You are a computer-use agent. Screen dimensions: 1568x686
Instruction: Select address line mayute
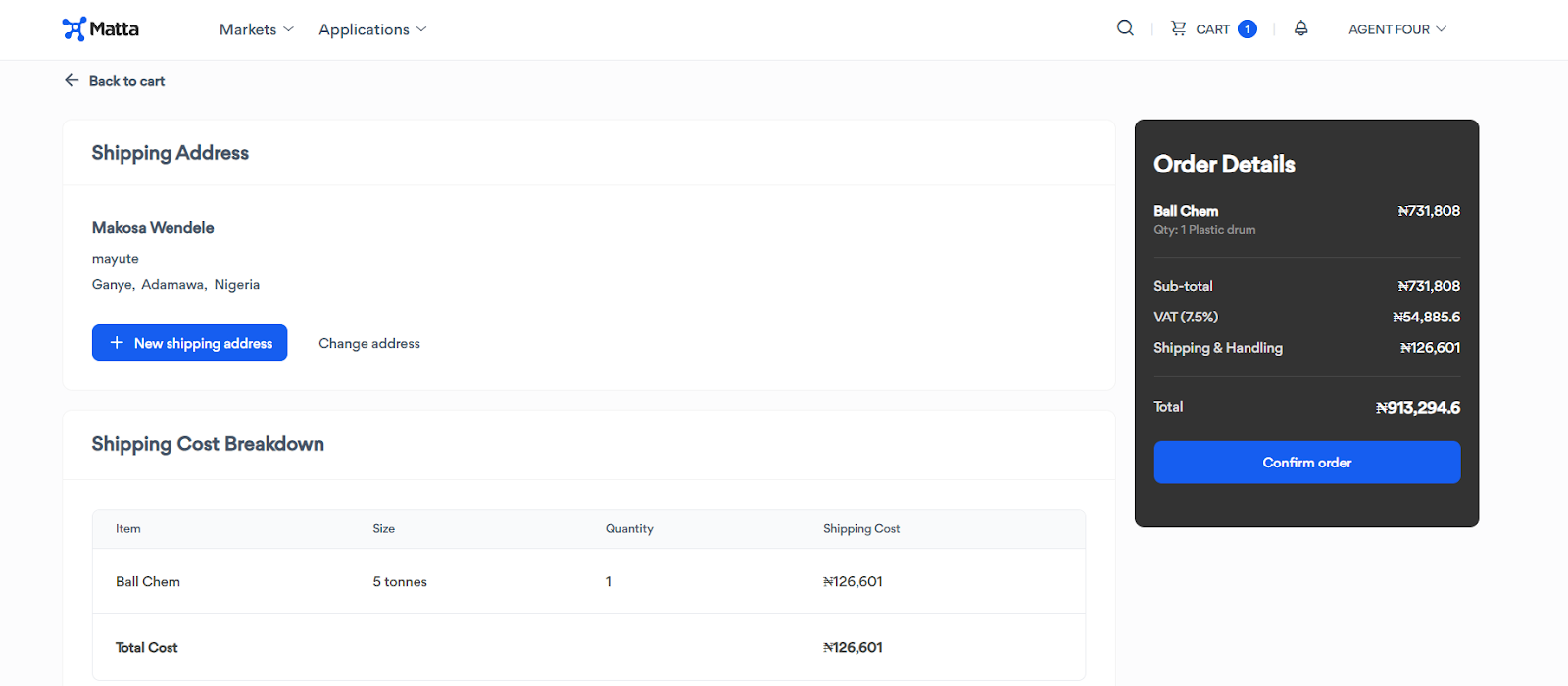116,259
